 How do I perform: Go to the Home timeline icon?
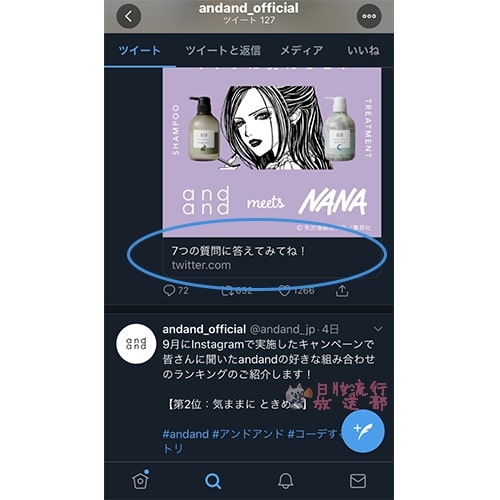141,480
